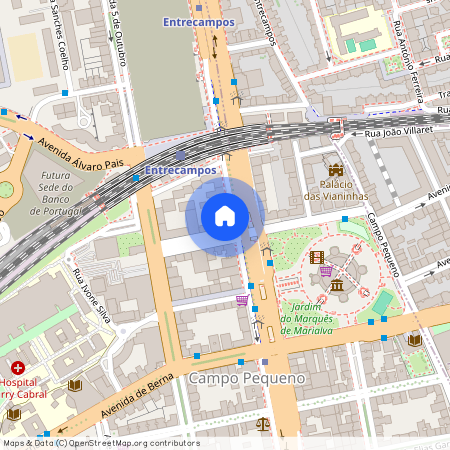This screenshot has height=450, width=450.
Task: Select the cinema film icon in Campo Pequeno
Action: click(317, 257)
